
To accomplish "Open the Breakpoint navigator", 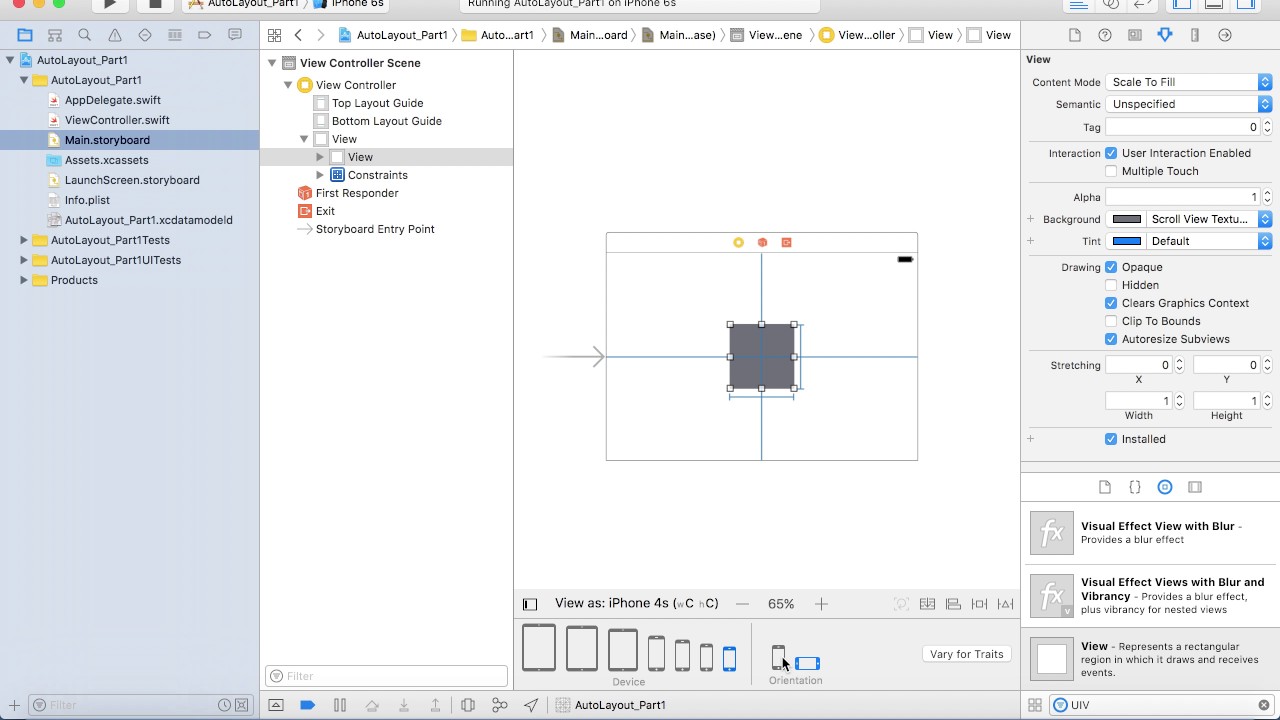I will (205, 35).
